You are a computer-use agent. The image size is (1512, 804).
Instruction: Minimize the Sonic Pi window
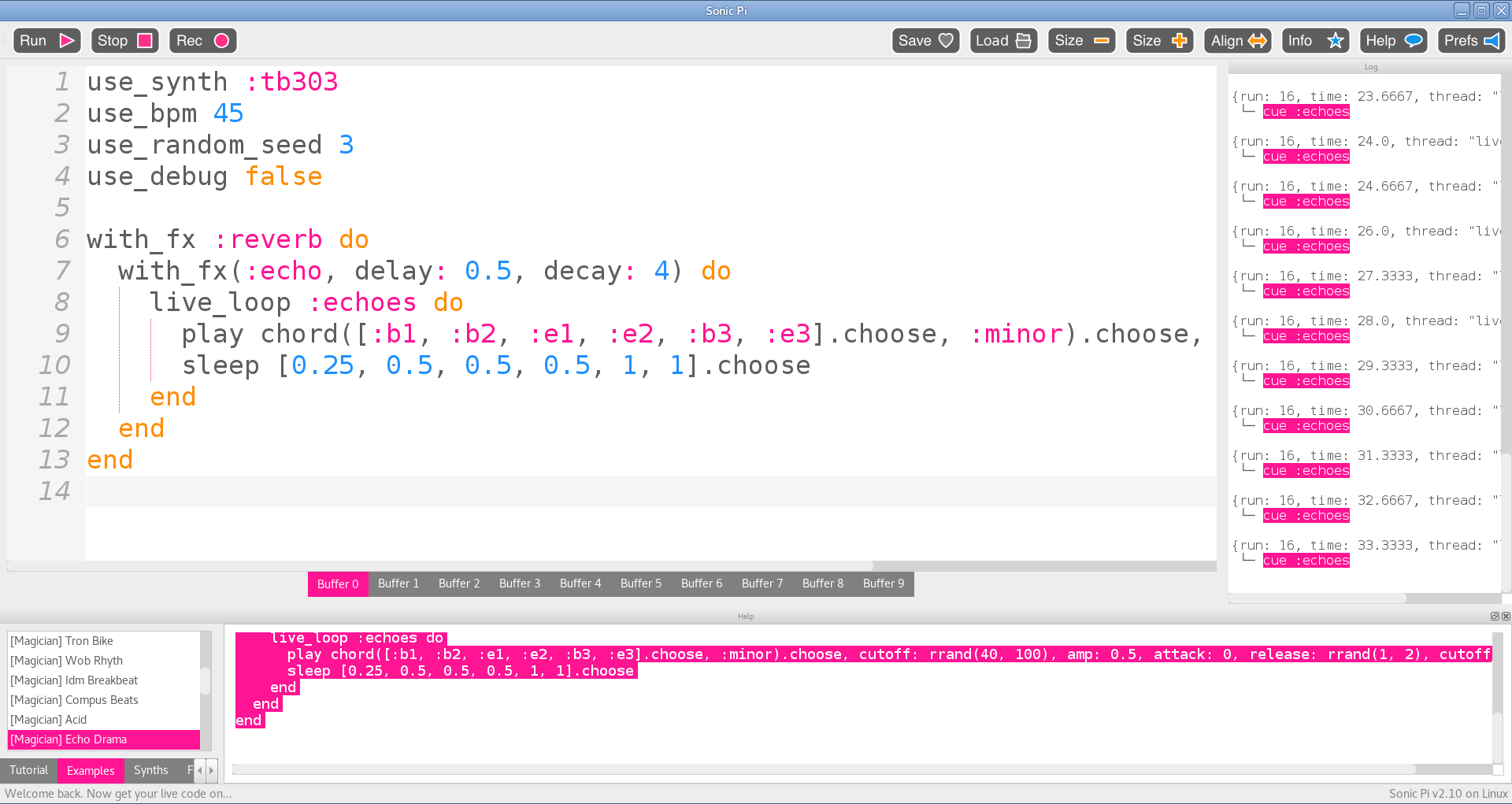[x=1462, y=10]
